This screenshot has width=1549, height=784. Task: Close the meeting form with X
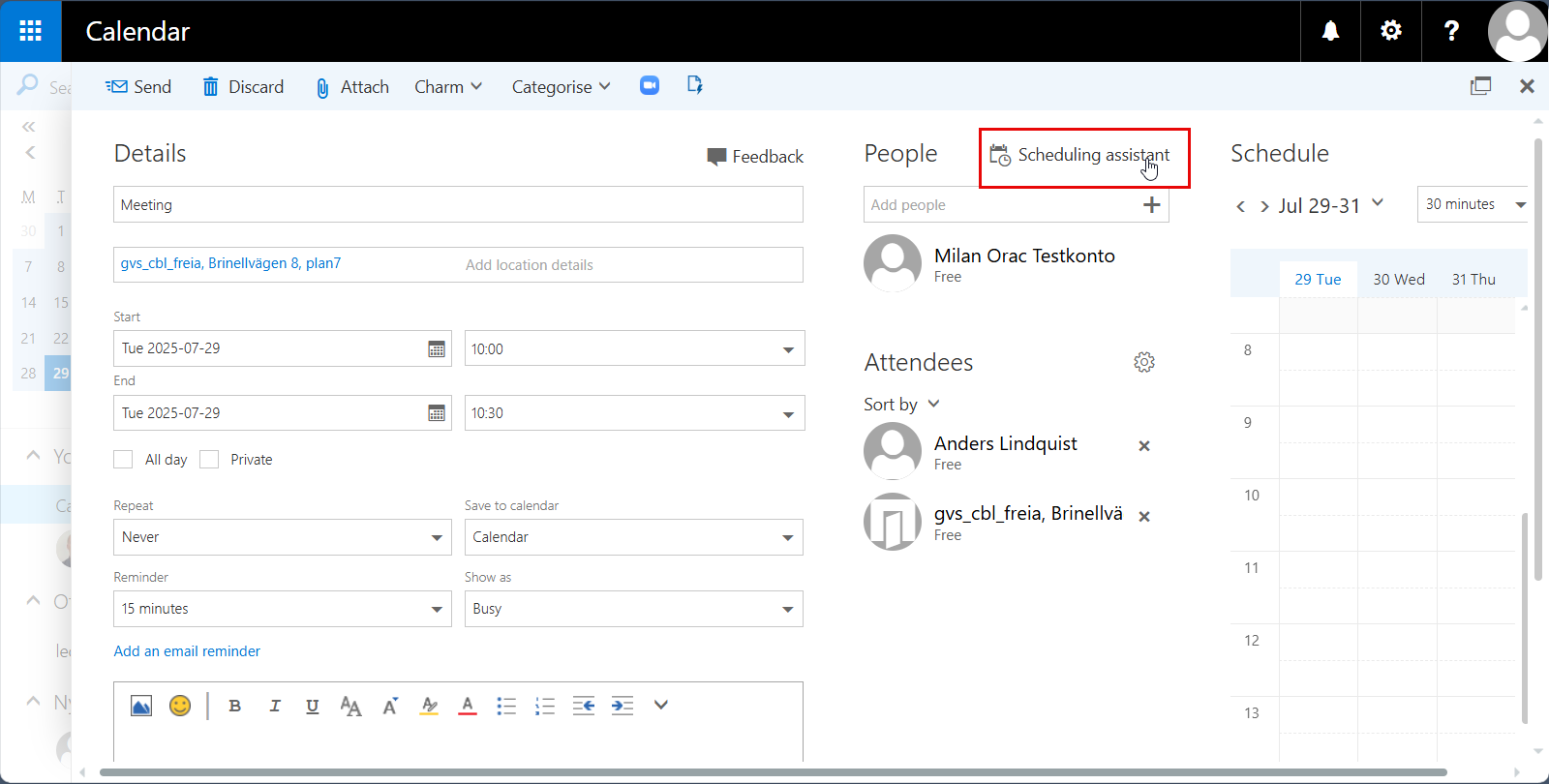tap(1527, 86)
